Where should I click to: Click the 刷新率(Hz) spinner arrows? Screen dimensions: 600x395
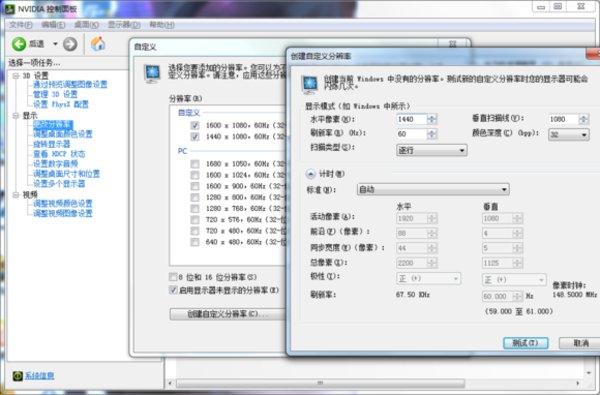(x=432, y=134)
